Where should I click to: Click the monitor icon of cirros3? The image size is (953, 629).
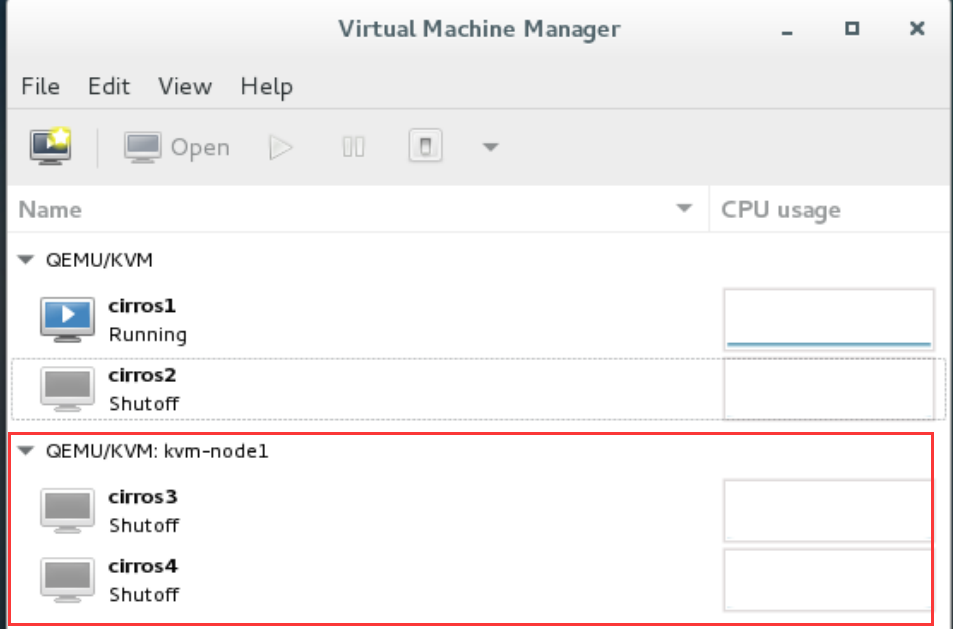[67, 510]
